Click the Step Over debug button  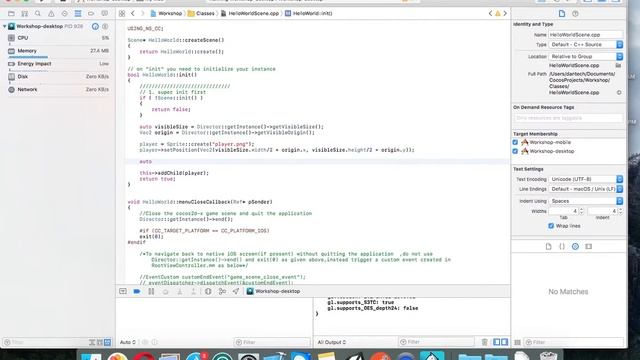[165, 291]
